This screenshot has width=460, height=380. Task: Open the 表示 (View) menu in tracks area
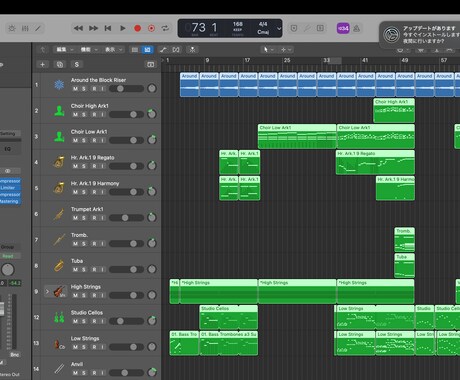pos(113,50)
